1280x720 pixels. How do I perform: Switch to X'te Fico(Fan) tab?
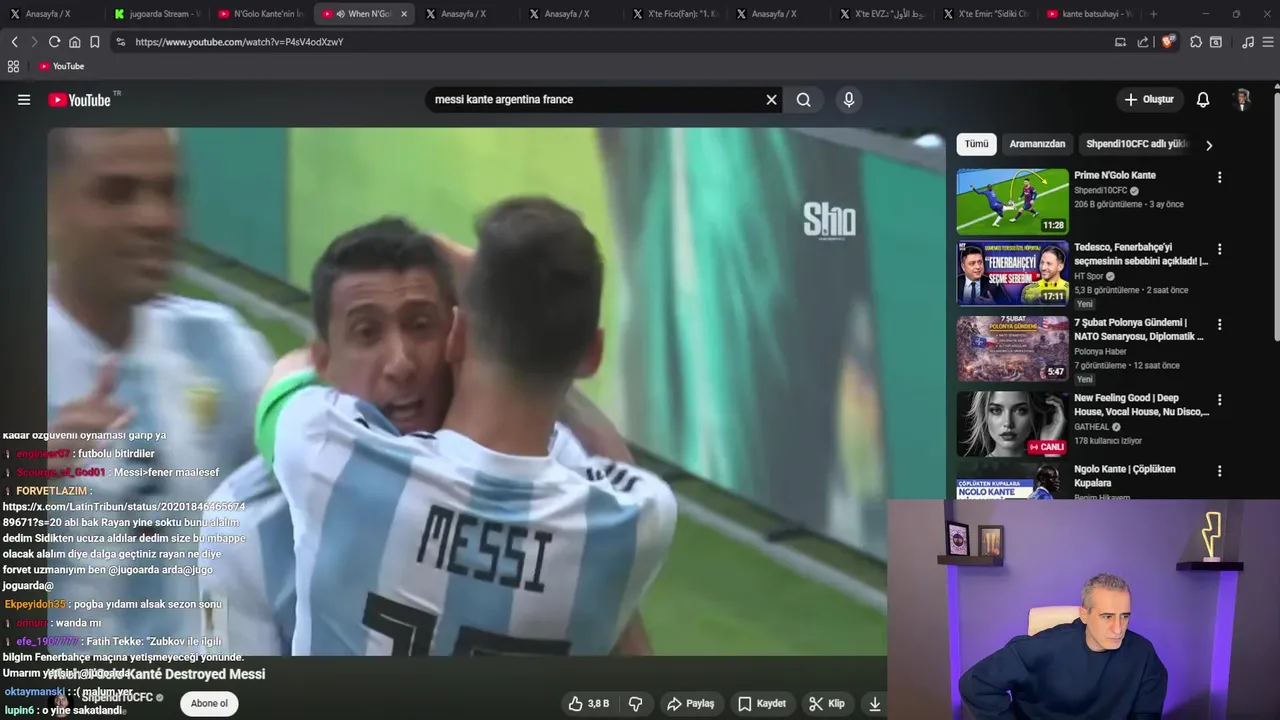675,14
